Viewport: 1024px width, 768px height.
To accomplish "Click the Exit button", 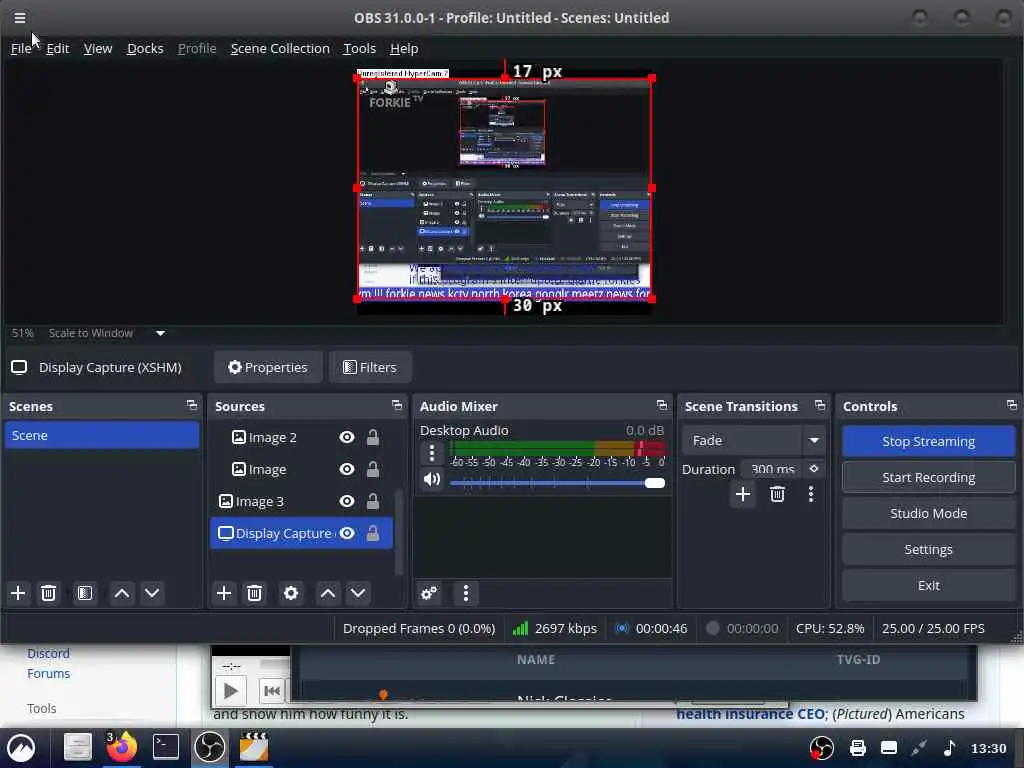I will [x=928, y=585].
